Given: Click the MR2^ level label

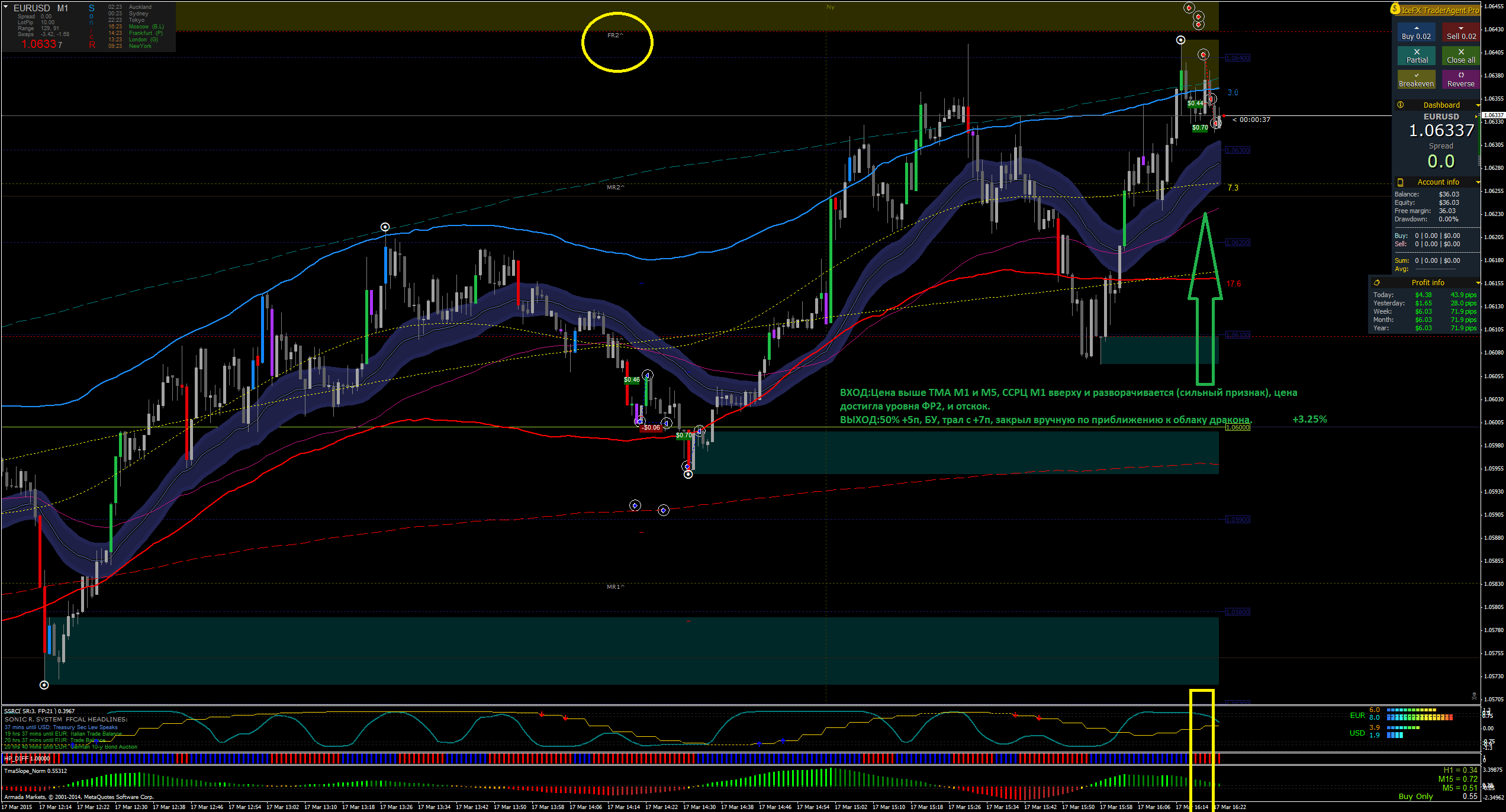Looking at the screenshot, I should click(x=615, y=188).
